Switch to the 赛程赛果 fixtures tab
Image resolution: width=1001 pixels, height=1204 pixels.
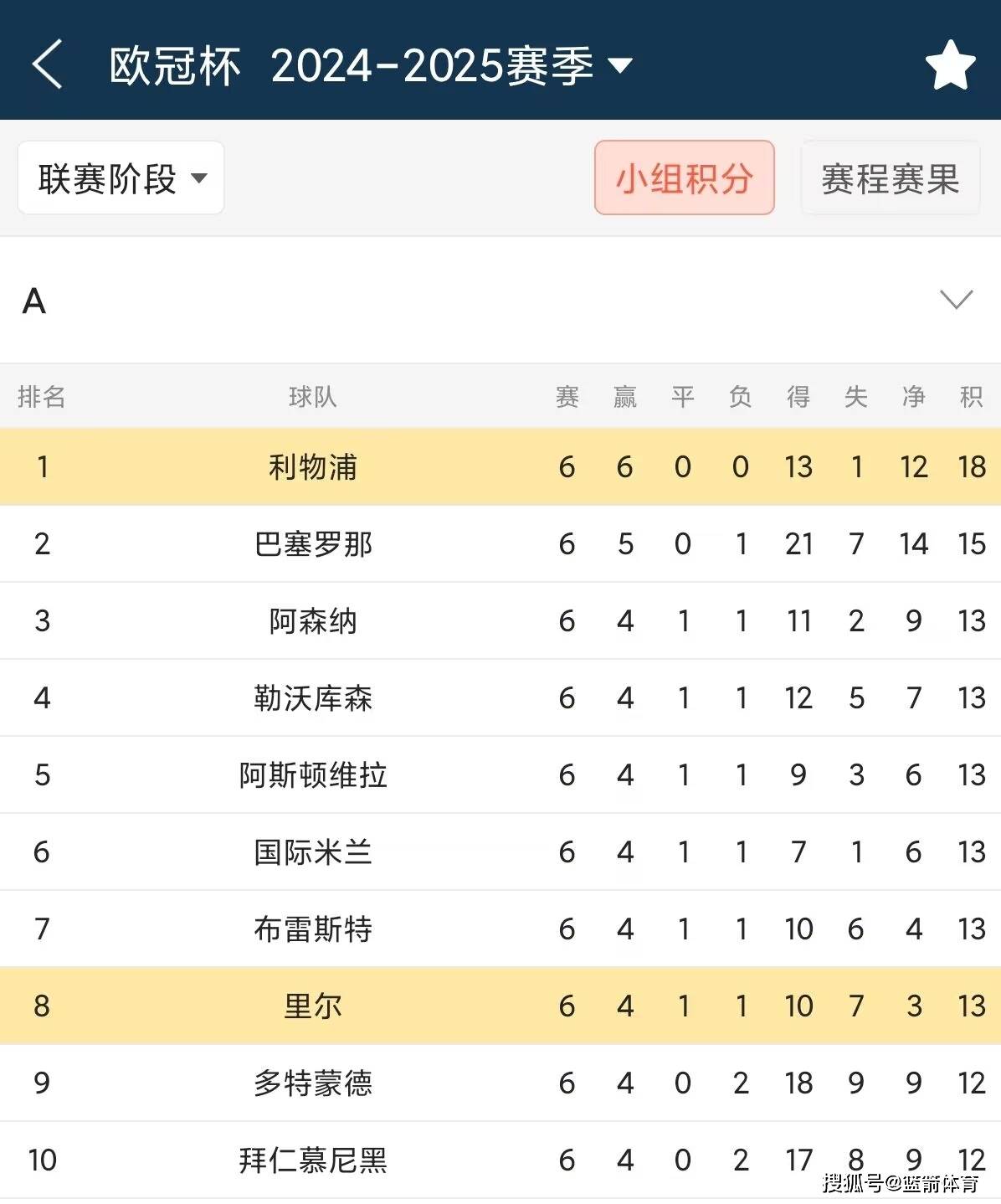891,178
